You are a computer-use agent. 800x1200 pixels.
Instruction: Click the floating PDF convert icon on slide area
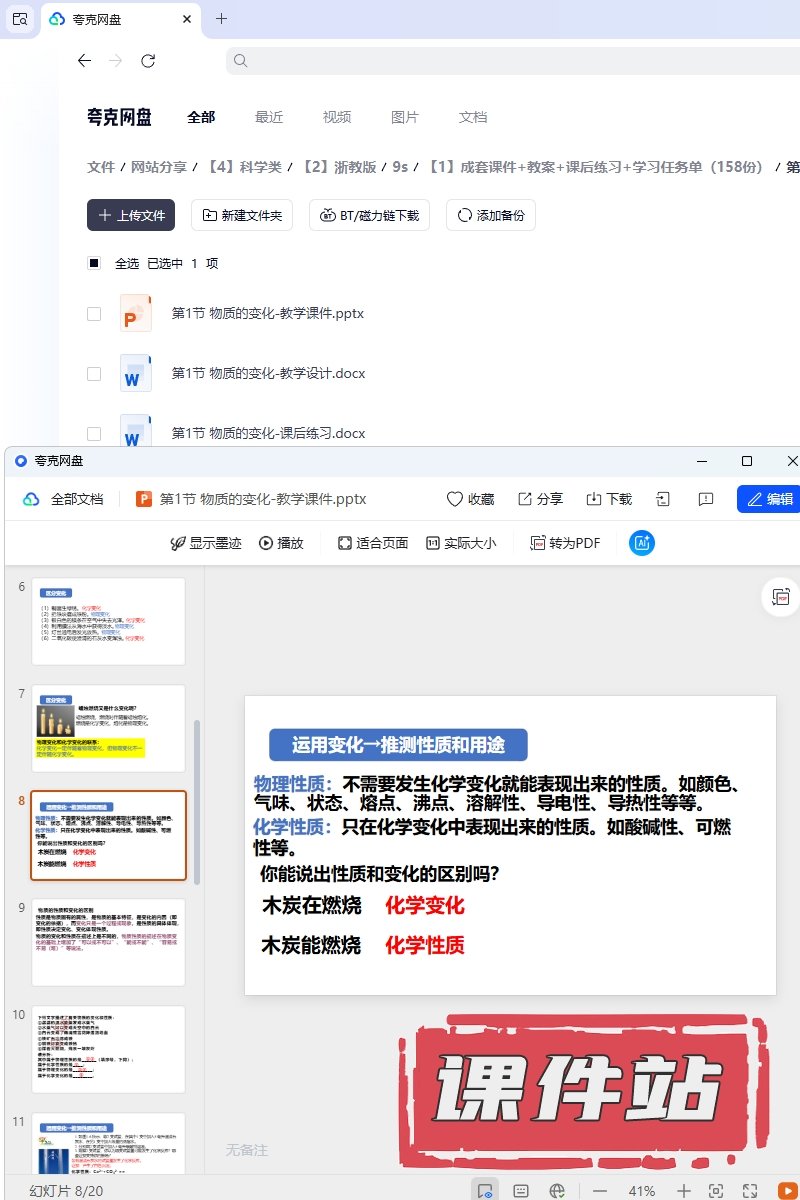click(780, 597)
